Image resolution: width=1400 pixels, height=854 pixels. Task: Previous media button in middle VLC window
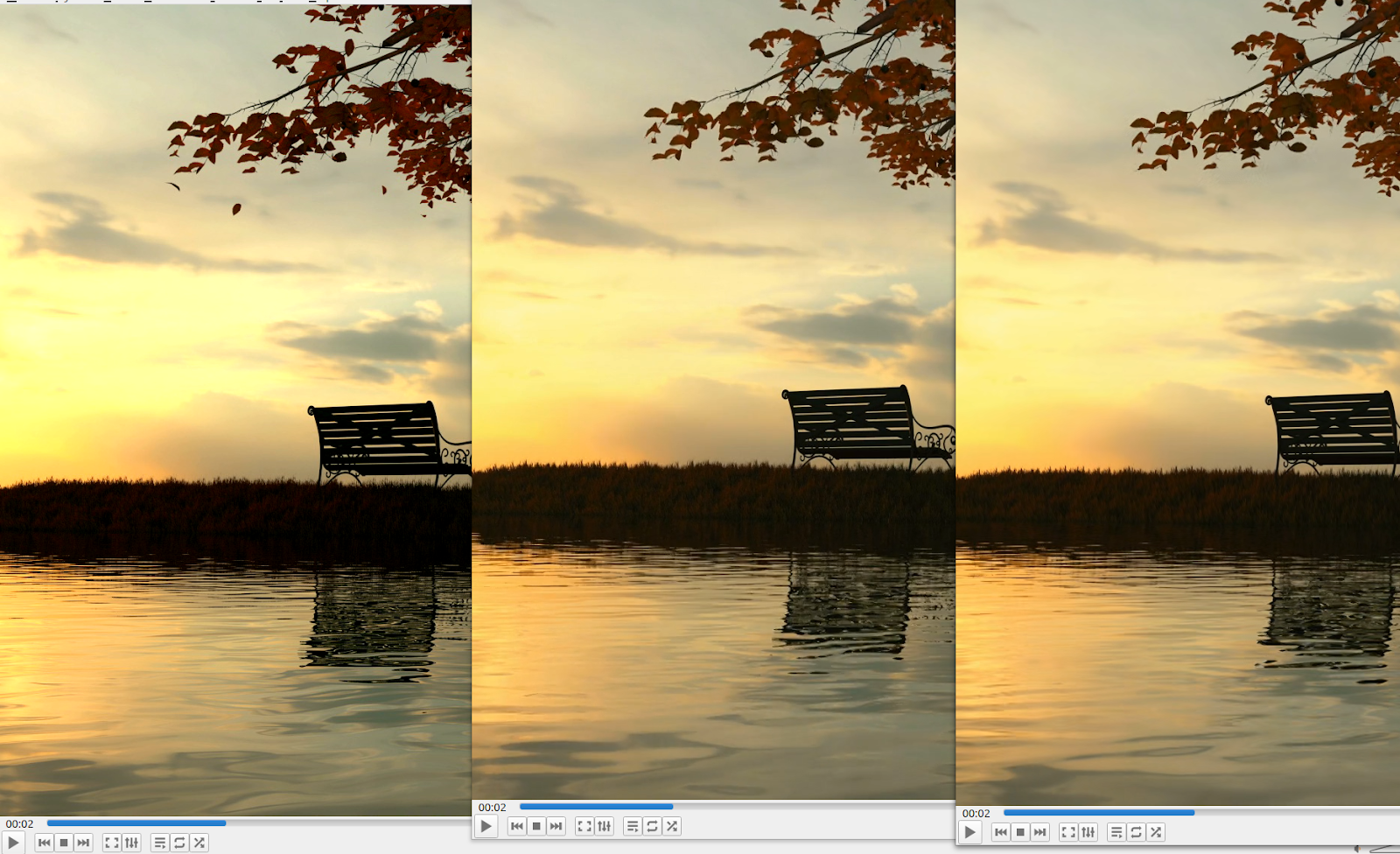click(x=517, y=826)
